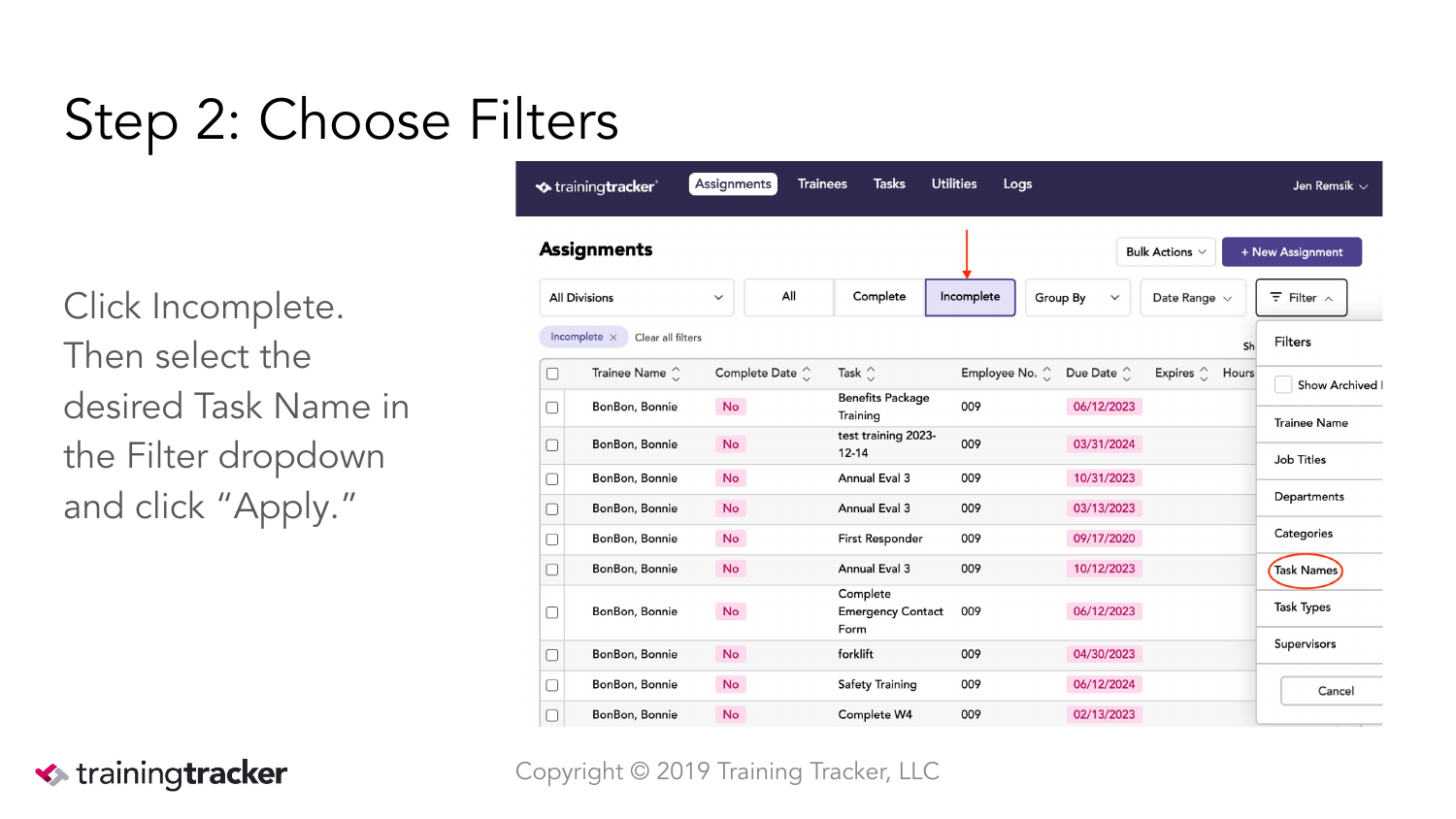The image size is (1456, 819).
Task: Expand the Job Titles filter section
Action: point(1319,460)
